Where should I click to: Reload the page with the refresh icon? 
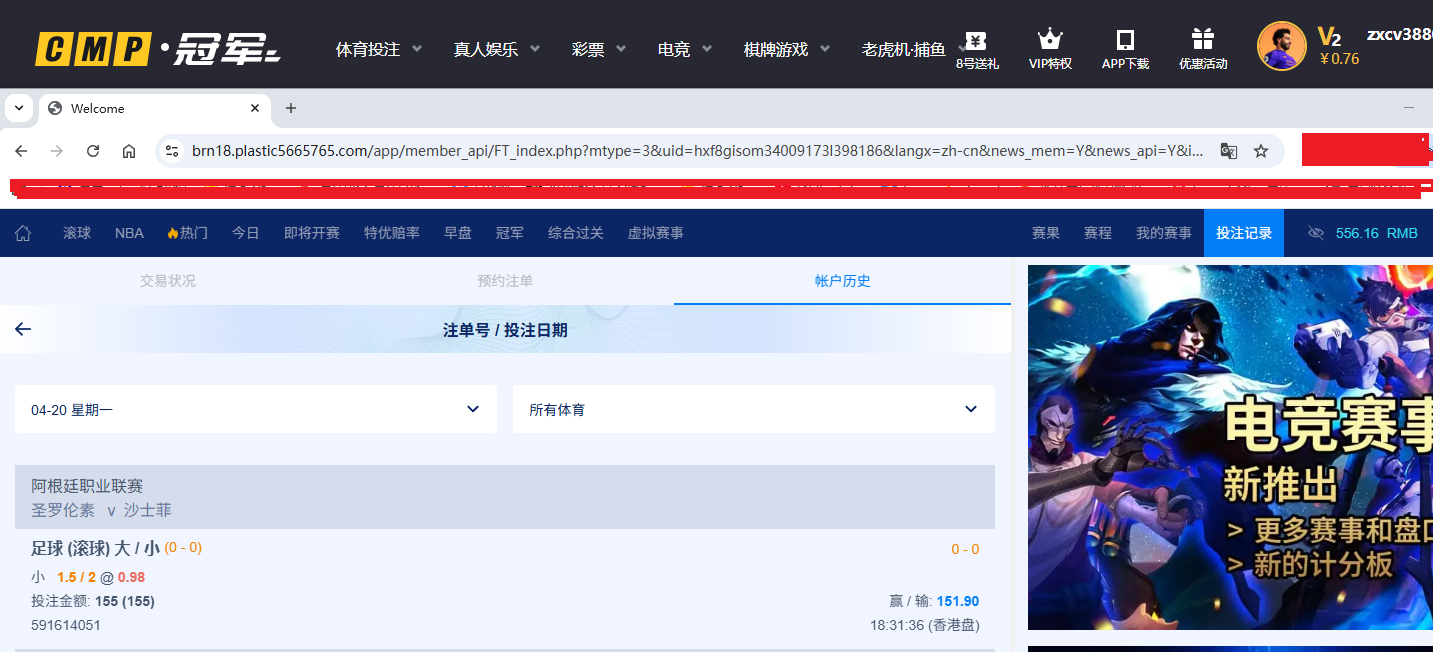tap(93, 151)
